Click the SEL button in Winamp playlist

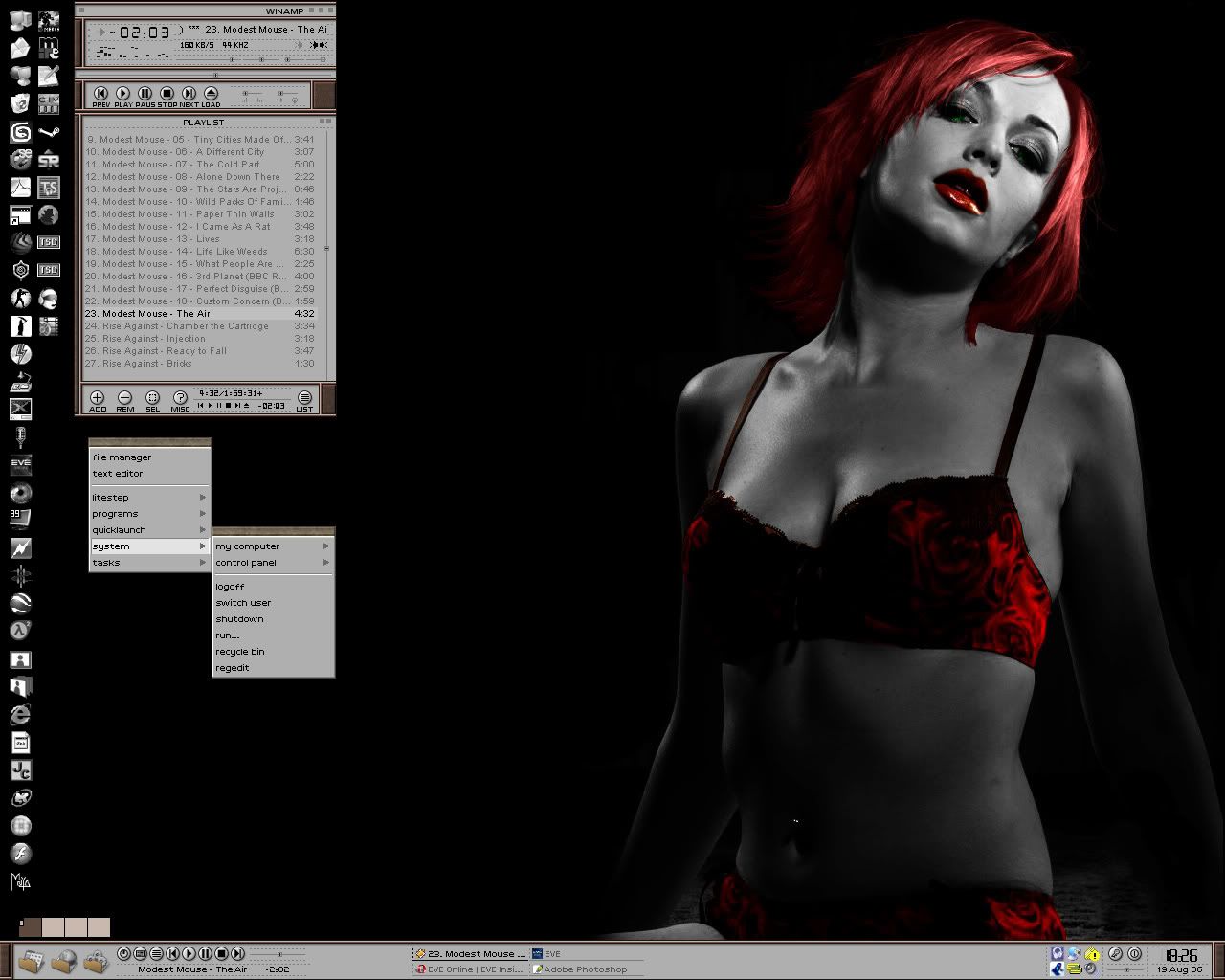tap(152, 400)
